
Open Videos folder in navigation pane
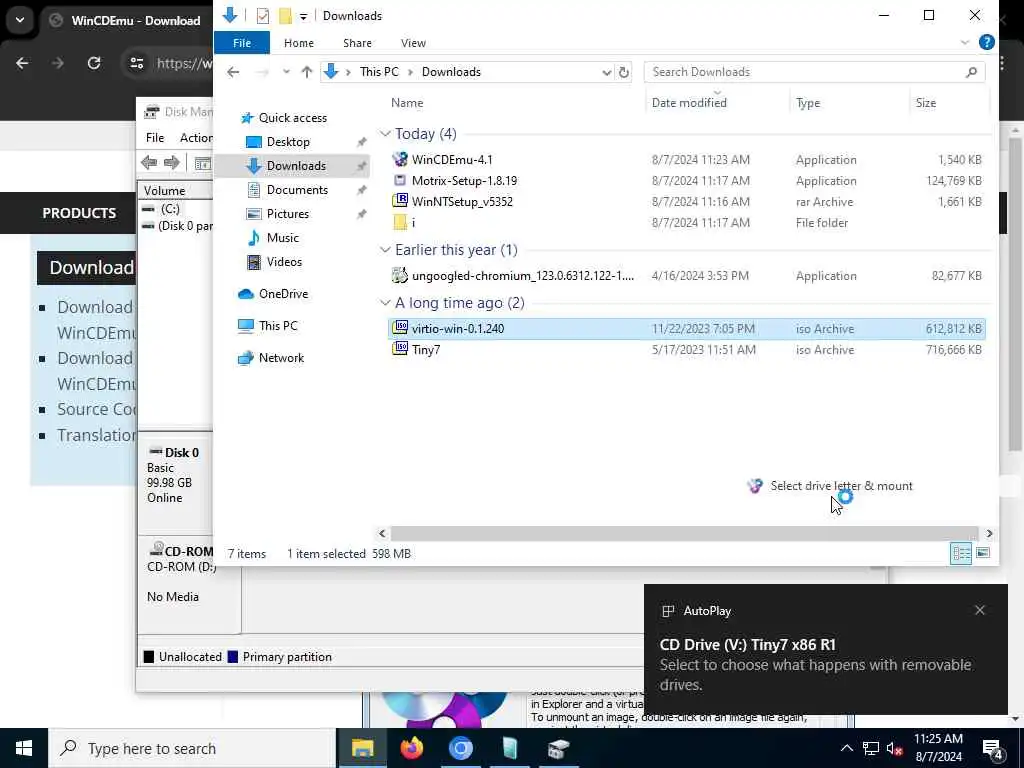pyautogui.click(x=284, y=261)
